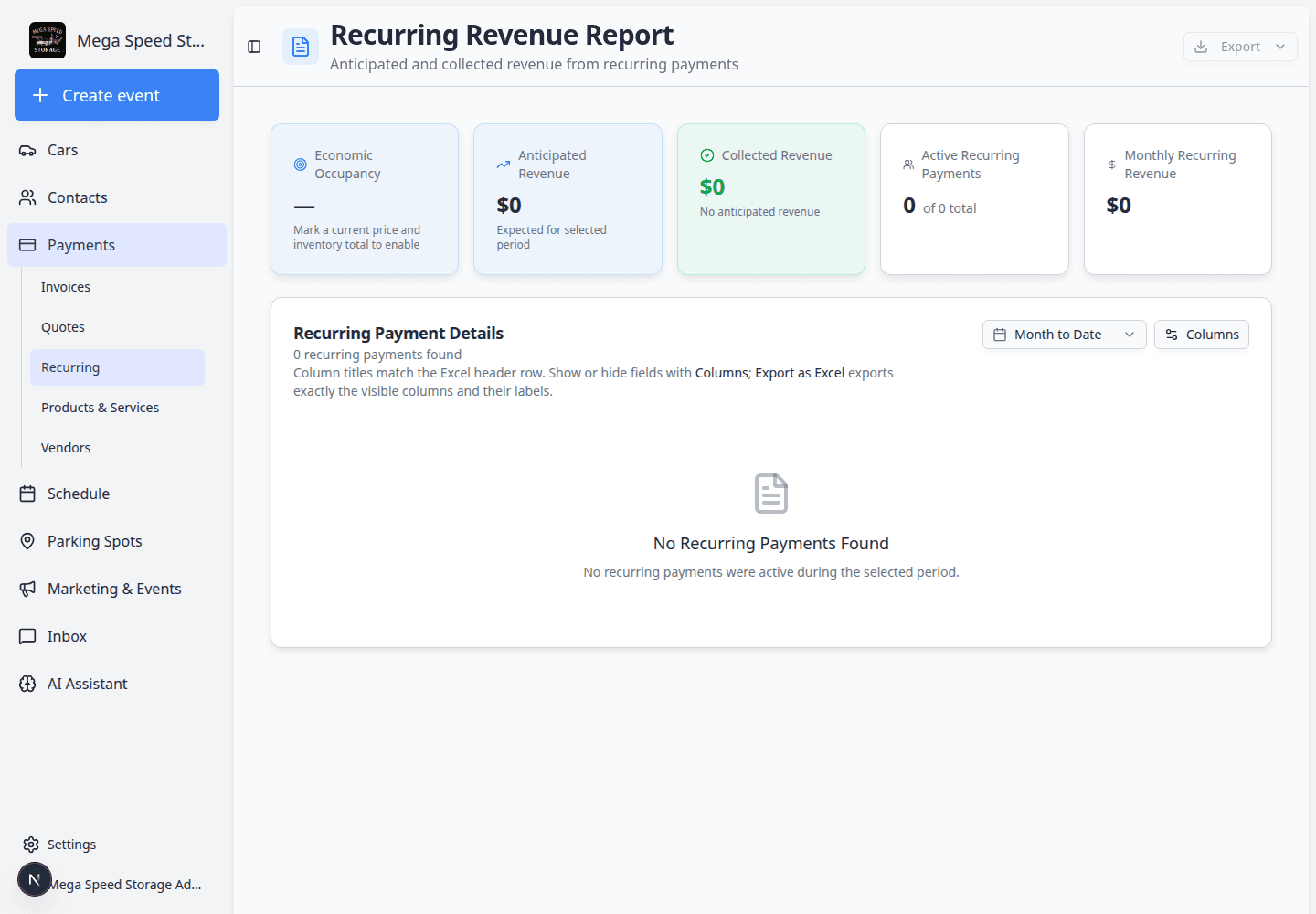Screen dimensions: 1316x914
Task: Open the Inbox
Action: pos(117,636)
